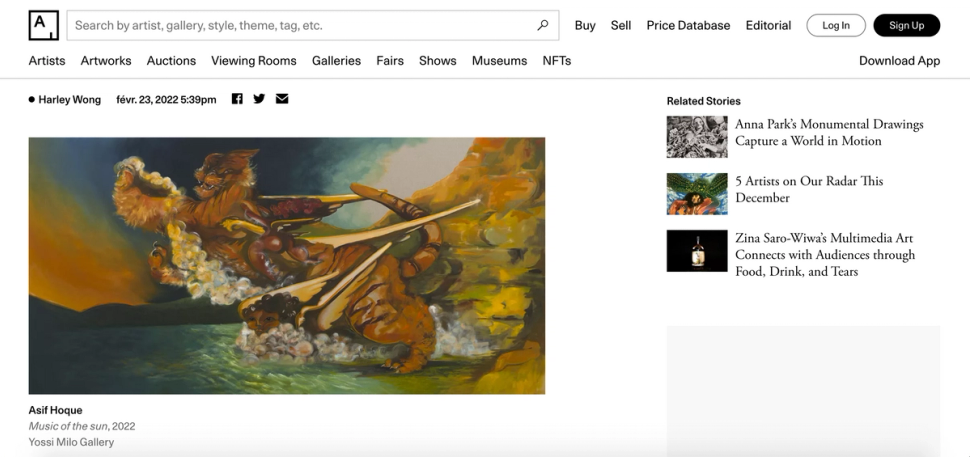The width and height of the screenshot is (970, 457).
Task: Open the Buy menu
Action: coord(585,25)
